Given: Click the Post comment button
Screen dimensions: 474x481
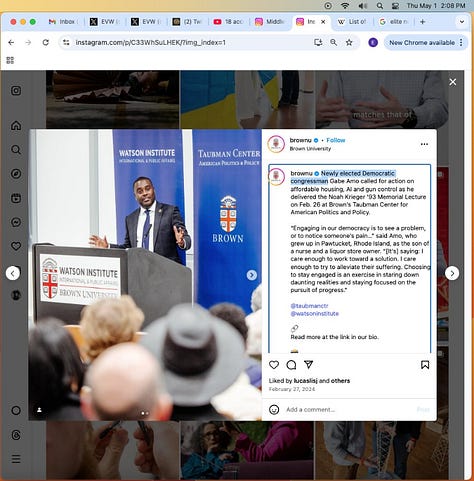Looking at the screenshot, I should (423, 409).
